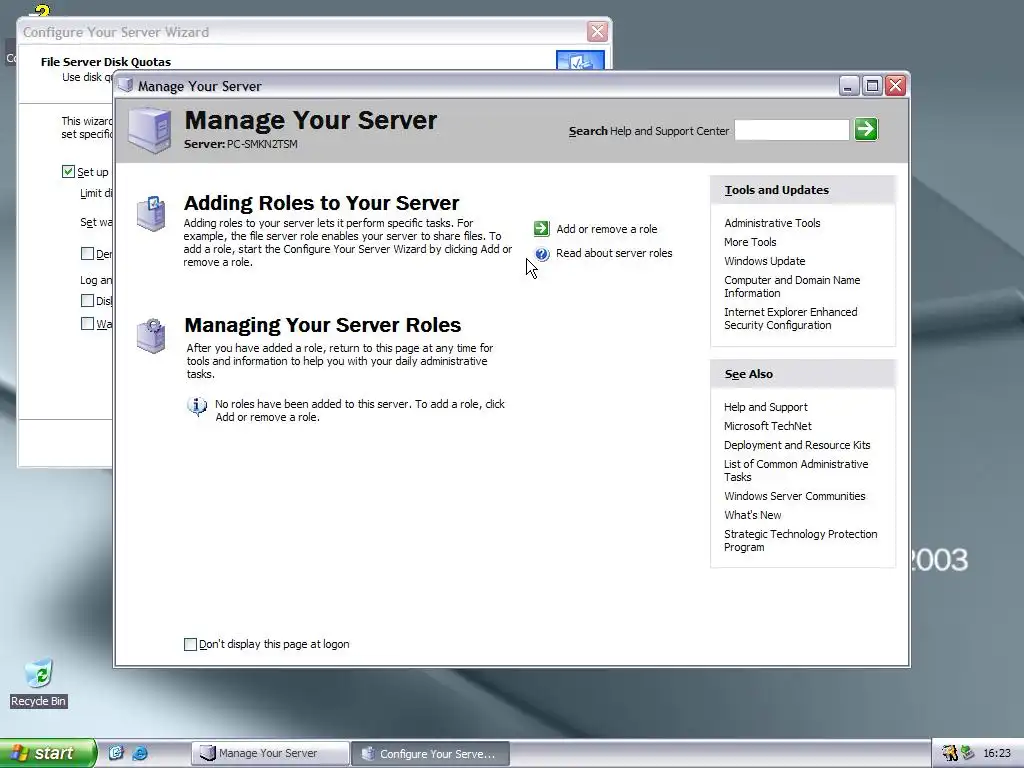
Task: Minimize the Manage Your Server window
Action: [848, 86]
